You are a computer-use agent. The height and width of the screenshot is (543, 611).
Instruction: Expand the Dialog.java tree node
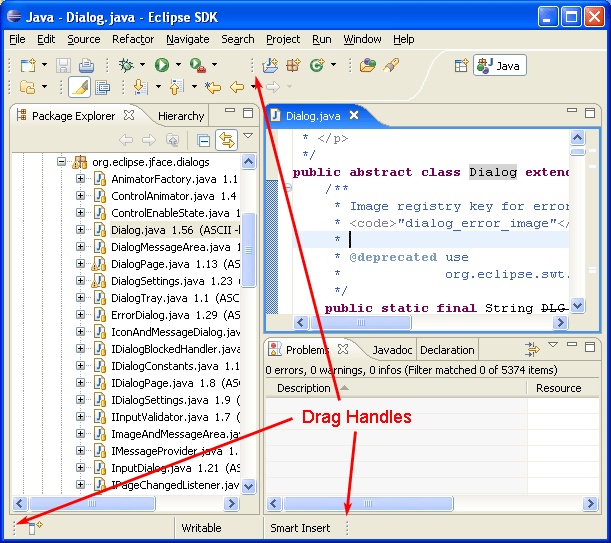(80, 230)
